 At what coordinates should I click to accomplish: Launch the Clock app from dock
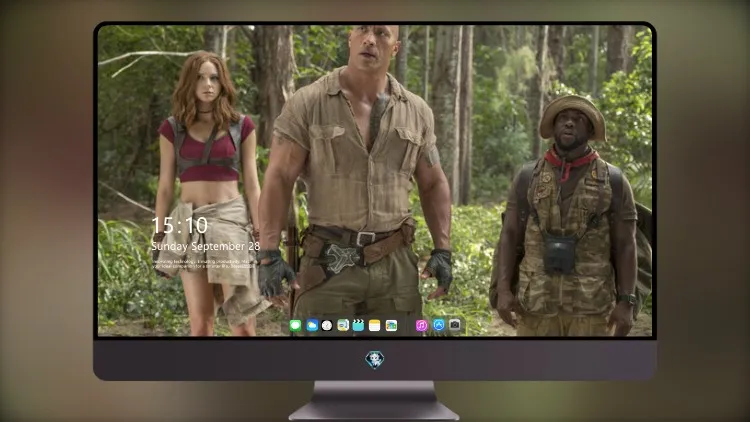(x=327, y=326)
